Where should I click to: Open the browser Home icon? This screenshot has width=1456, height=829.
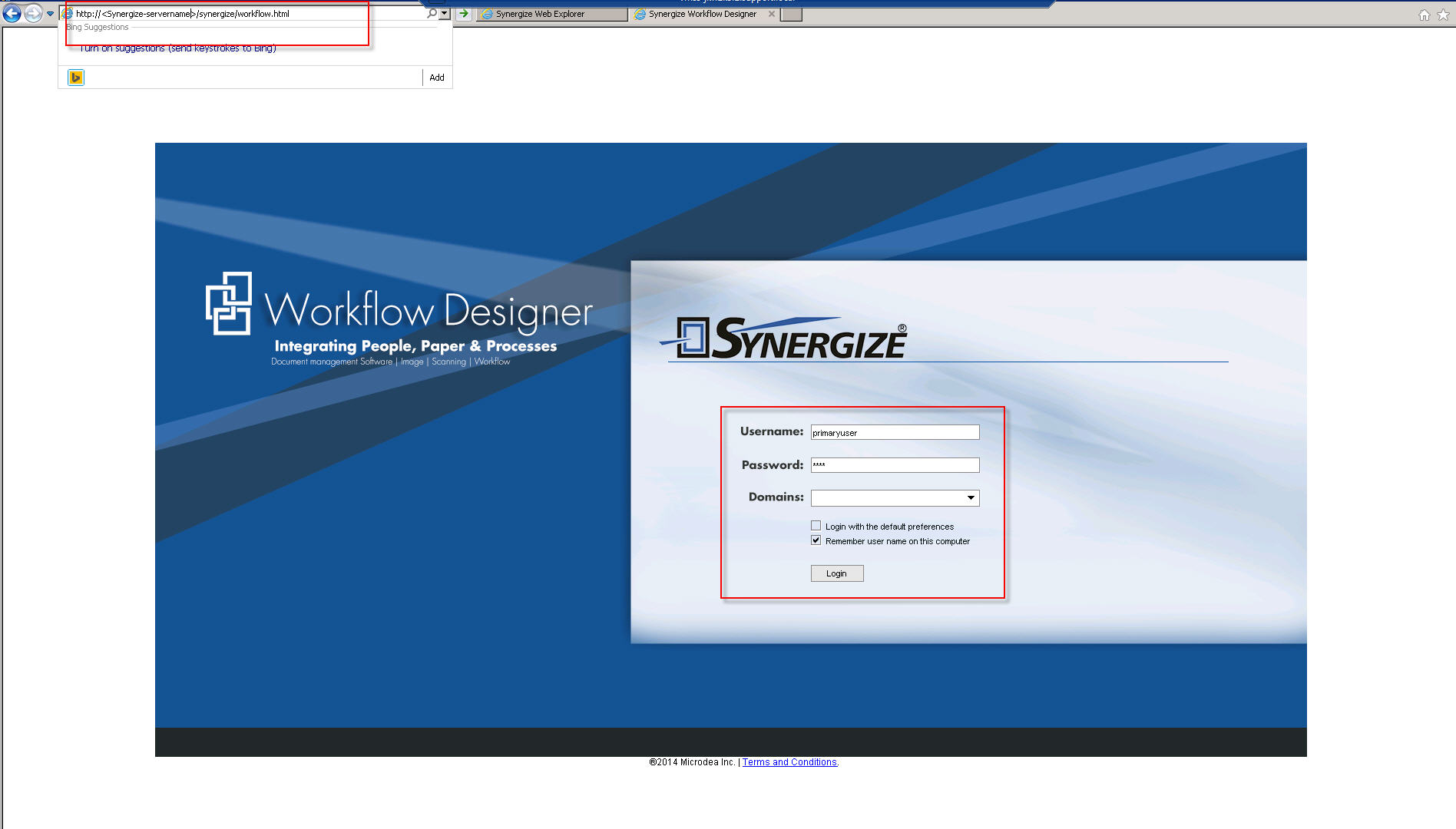tap(1425, 15)
